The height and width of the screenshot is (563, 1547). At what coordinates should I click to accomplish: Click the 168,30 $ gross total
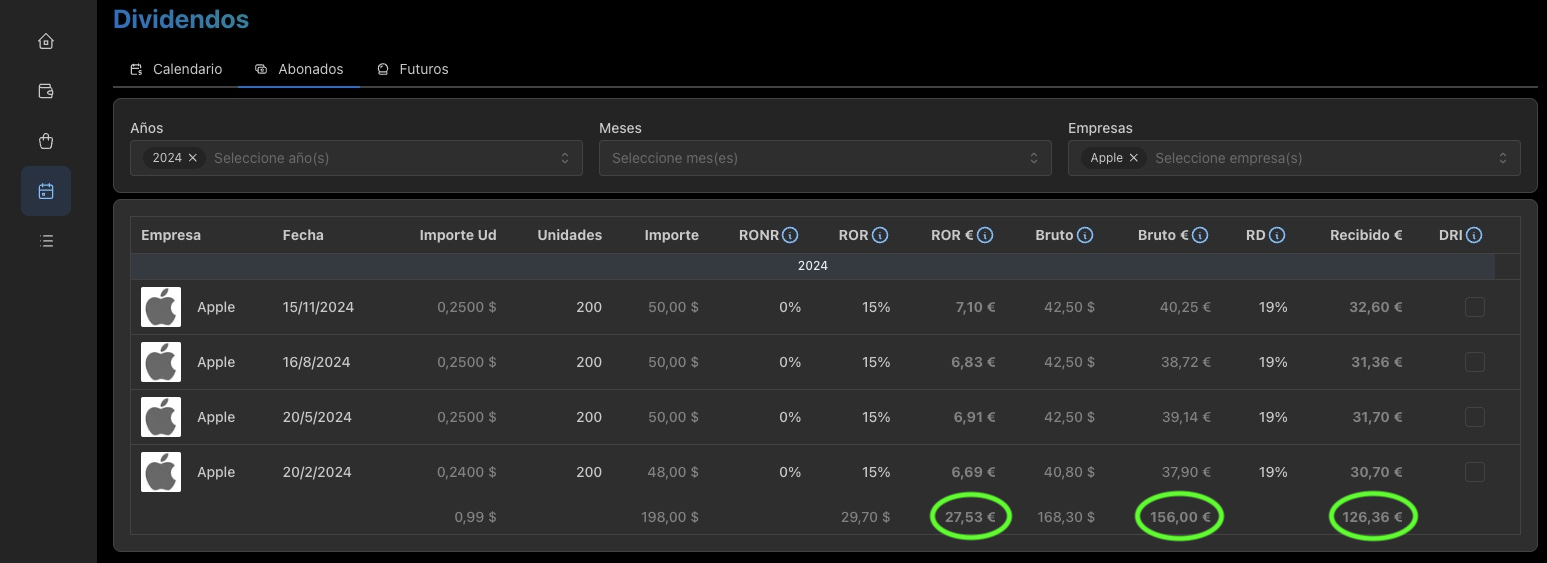tap(1066, 517)
